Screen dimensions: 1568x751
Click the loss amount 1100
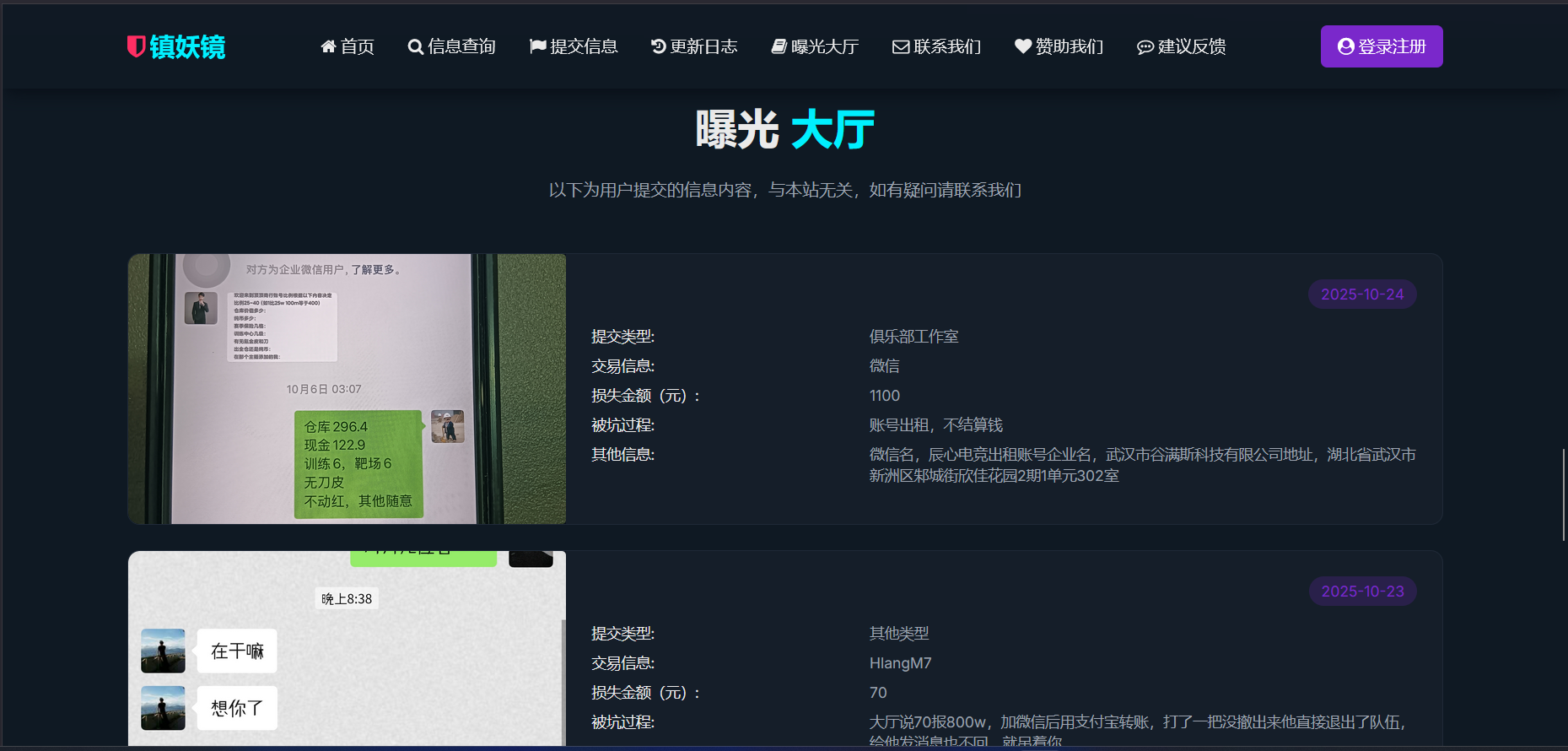point(885,396)
